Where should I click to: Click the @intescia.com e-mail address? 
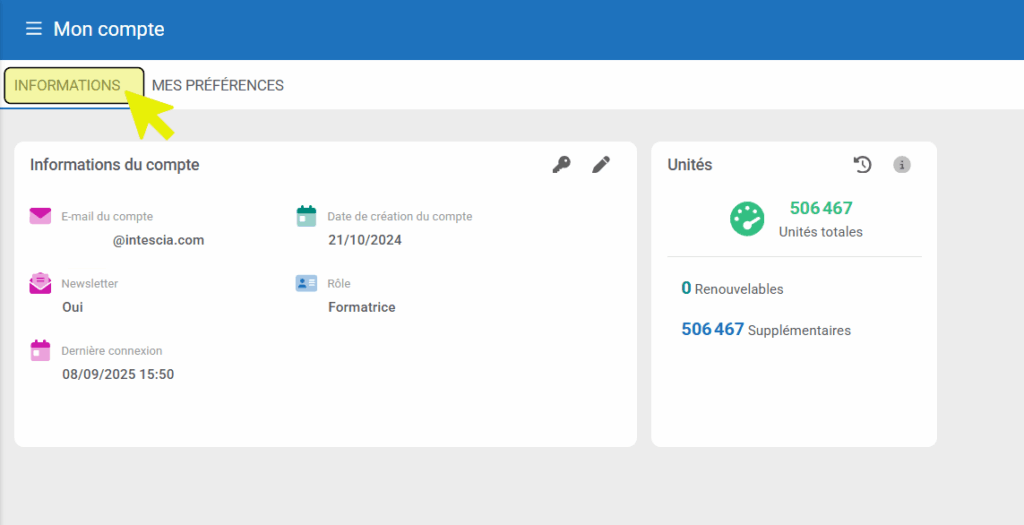tap(158, 240)
